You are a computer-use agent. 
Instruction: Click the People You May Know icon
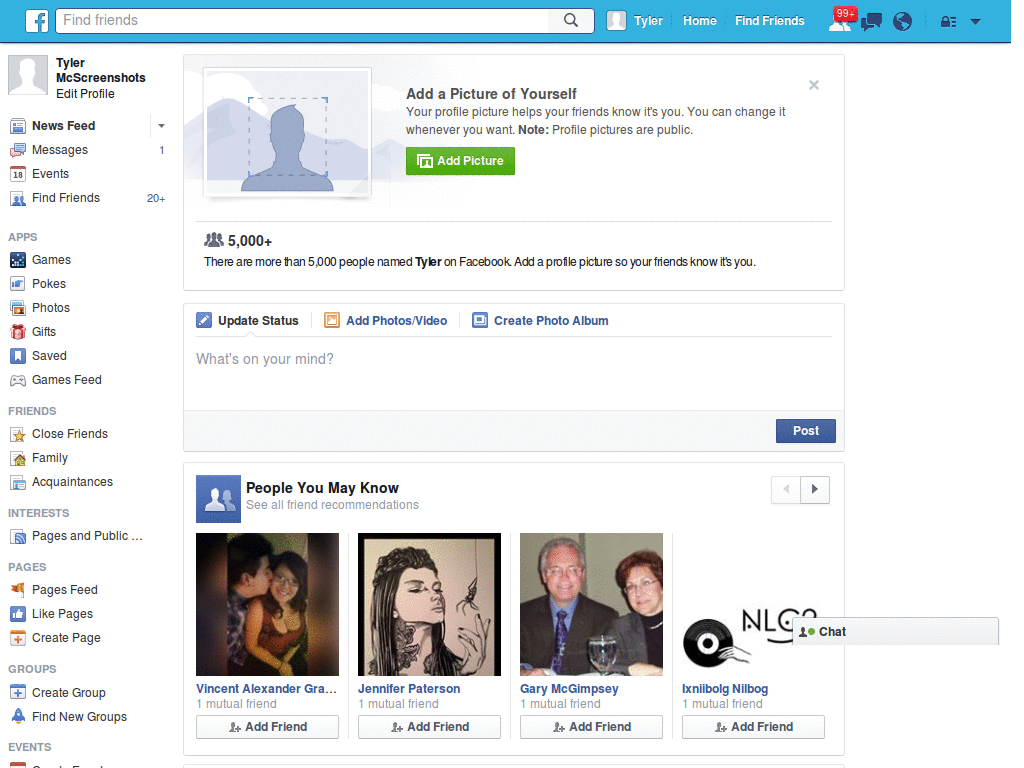coord(218,499)
